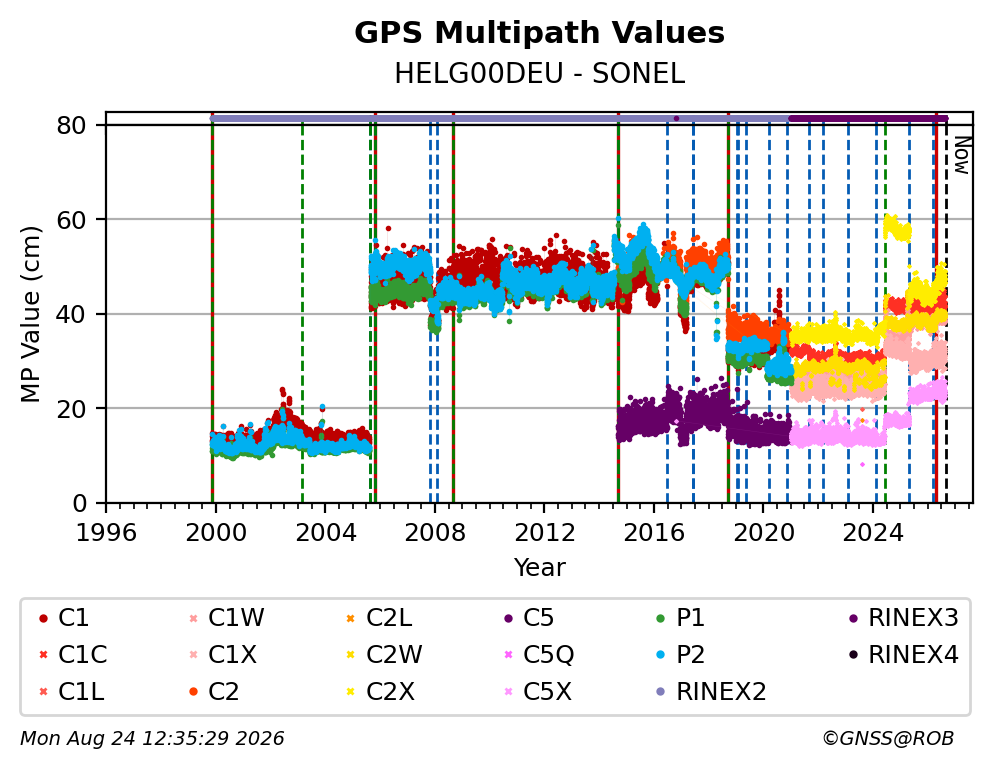
Task: Click the C2W yellow legend entry
Action: (385, 655)
